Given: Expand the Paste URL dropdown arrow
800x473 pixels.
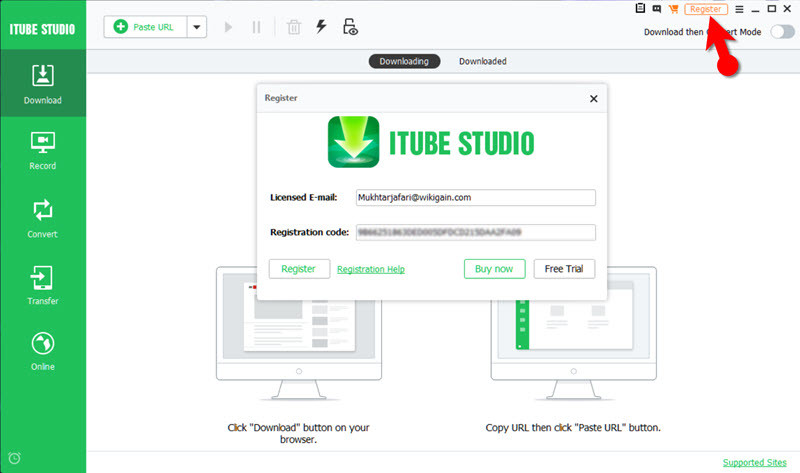Looking at the screenshot, I should pos(196,27).
